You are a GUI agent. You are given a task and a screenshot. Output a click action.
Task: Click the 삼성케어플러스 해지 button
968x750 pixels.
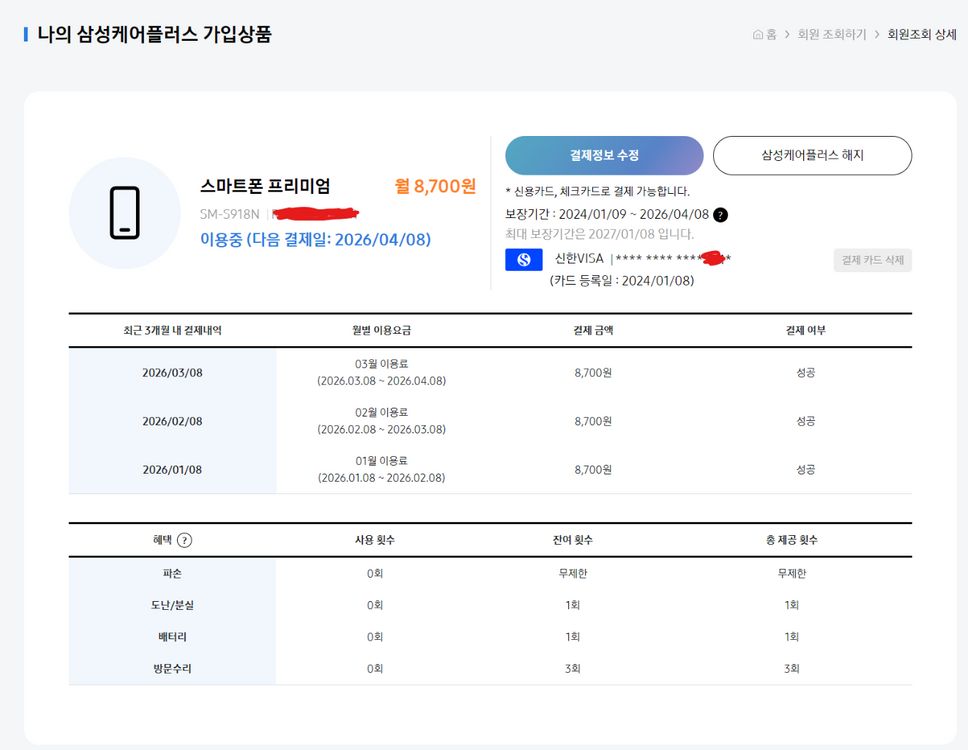pos(811,156)
